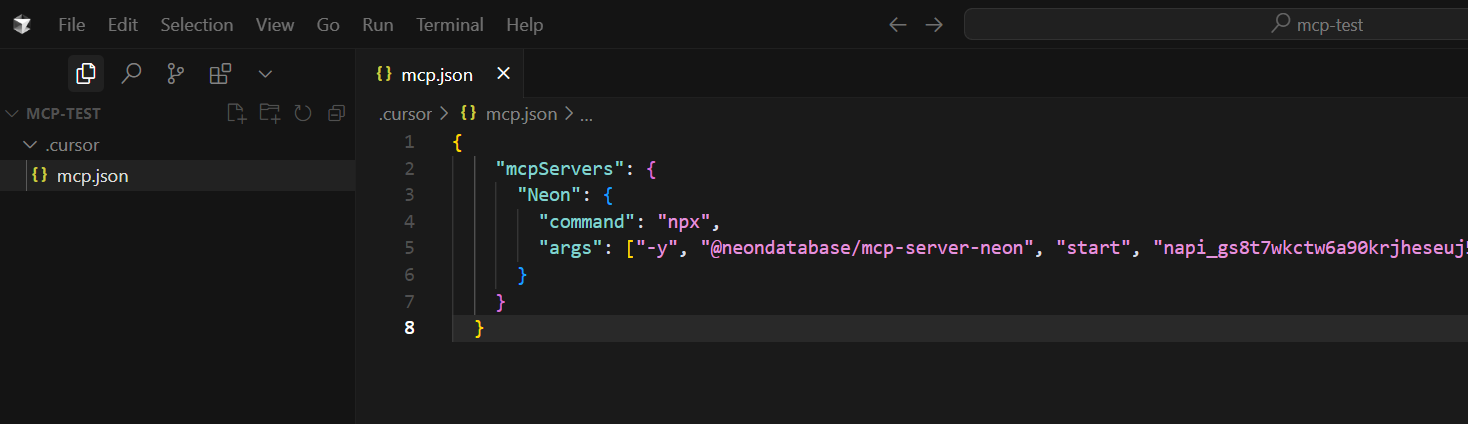Close the mcp.json tab

(x=503, y=74)
